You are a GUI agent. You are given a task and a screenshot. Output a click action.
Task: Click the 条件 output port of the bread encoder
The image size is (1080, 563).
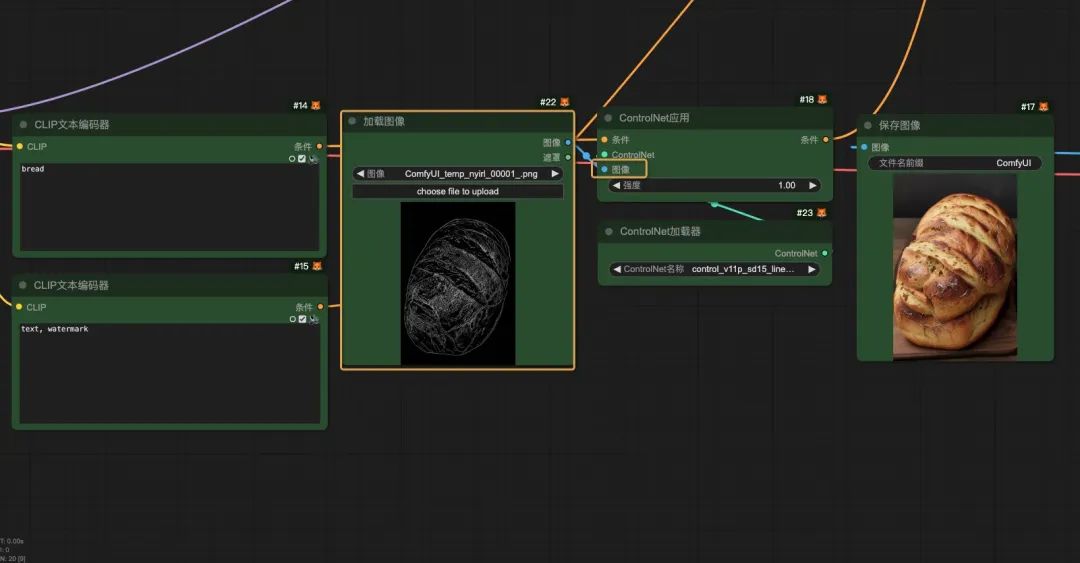320,146
